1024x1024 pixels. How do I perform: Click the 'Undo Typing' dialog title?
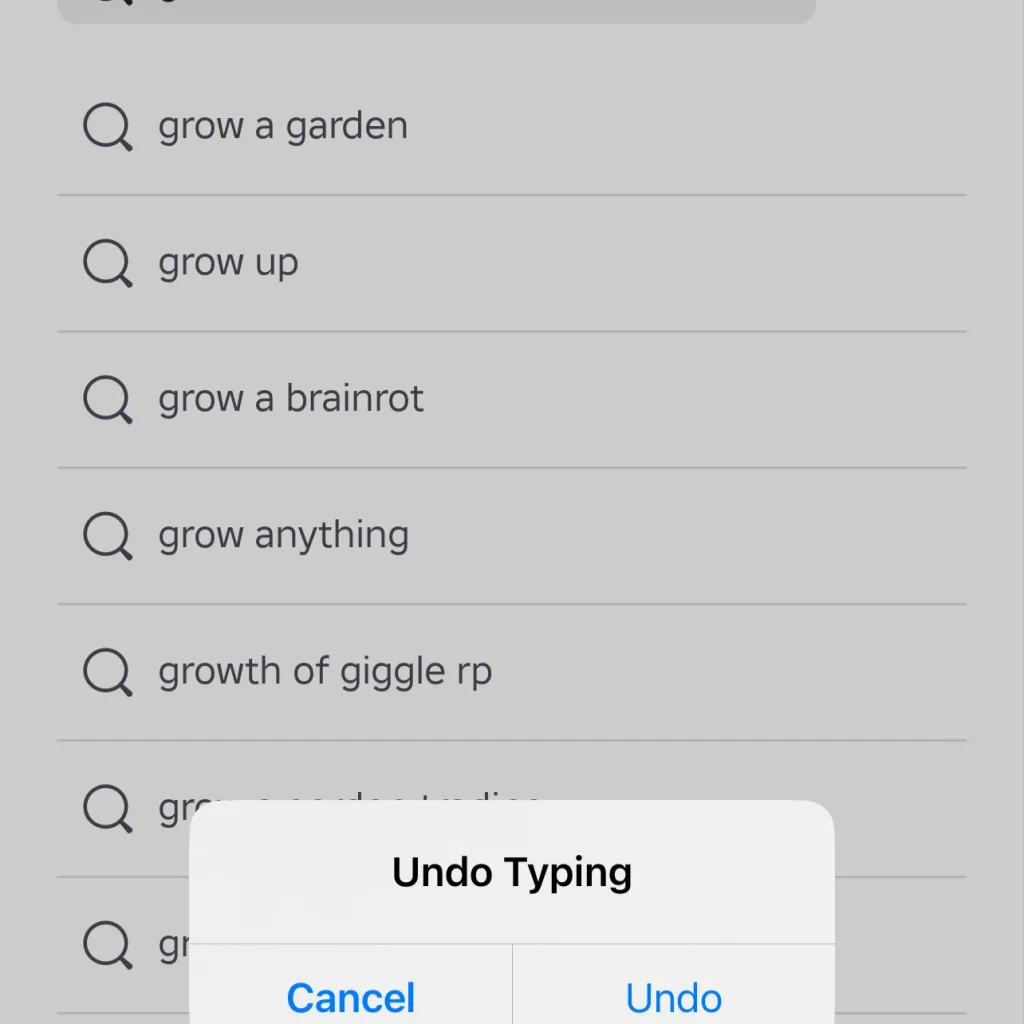pos(512,872)
